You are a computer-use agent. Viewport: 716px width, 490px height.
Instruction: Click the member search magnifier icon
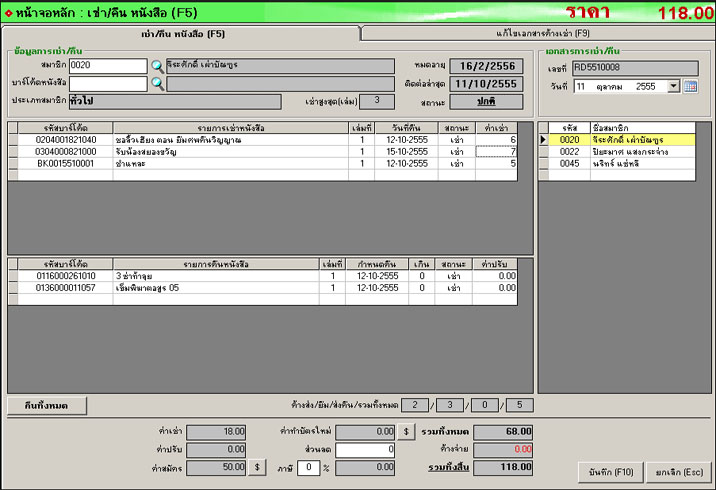coord(158,66)
